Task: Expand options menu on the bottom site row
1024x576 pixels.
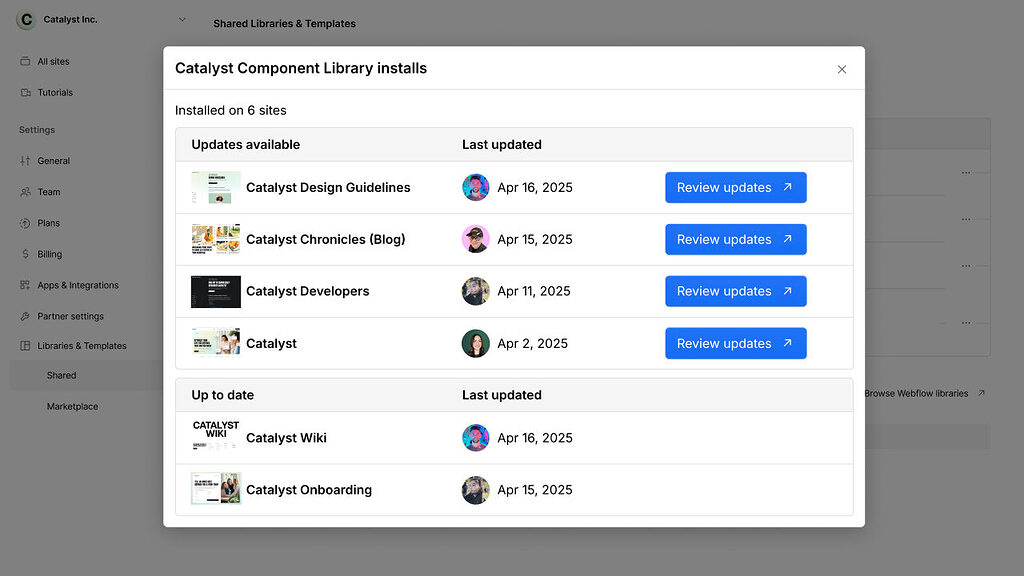Action: click(x=966, y=322)
